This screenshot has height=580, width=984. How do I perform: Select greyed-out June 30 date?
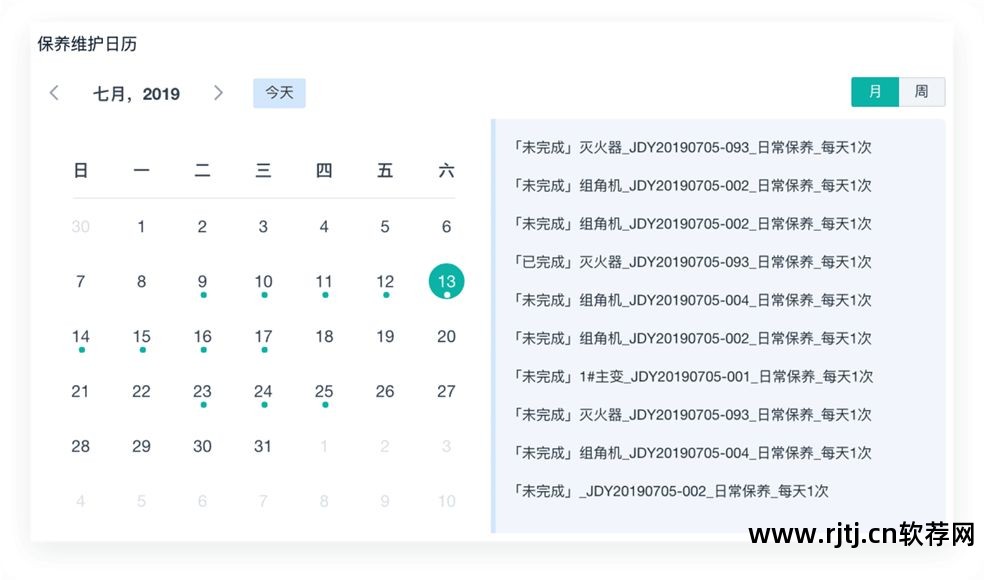click(x=80, y=227)
